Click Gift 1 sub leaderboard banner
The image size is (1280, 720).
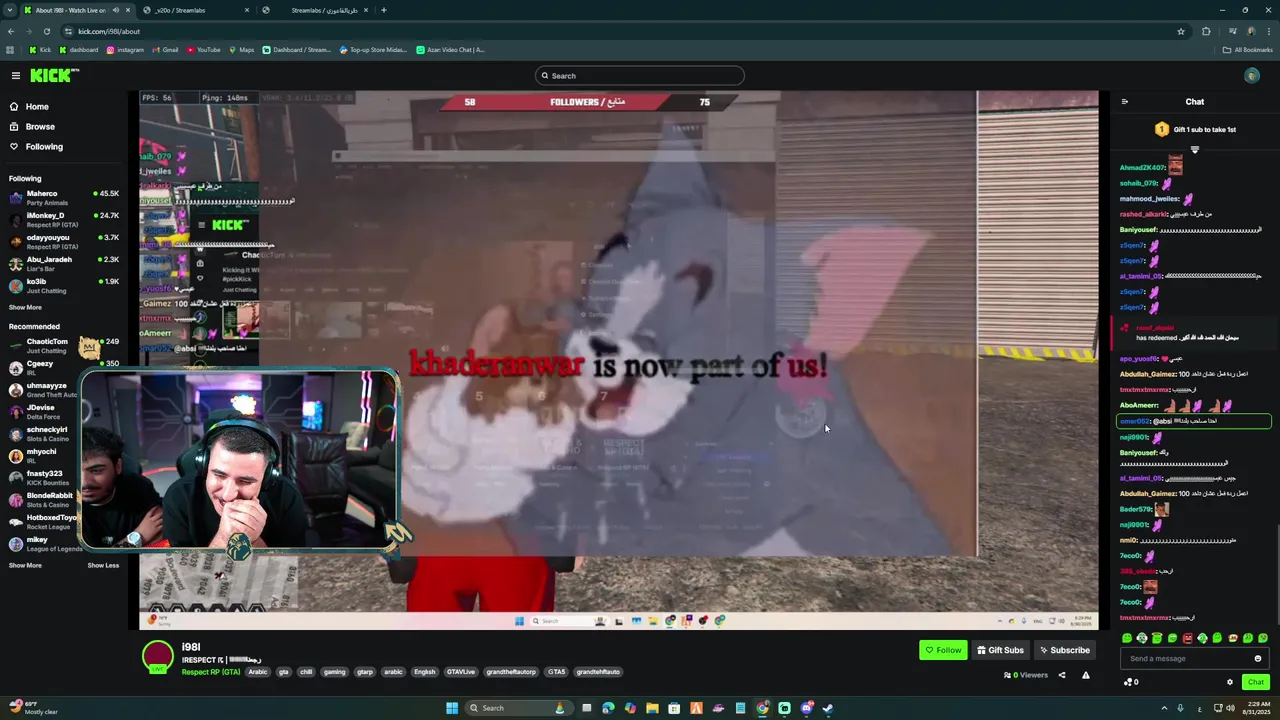coord(1195,130)
